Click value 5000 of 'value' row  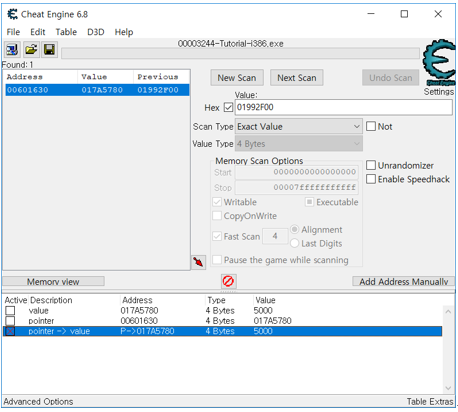coord(263,310)
